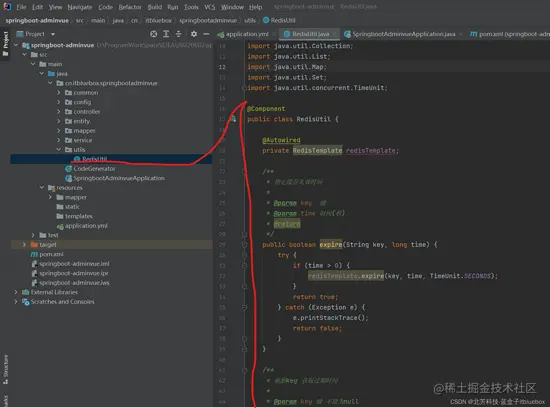
Task: Click the Spring bean gutter icon beside RedisUtil class
Action: pyautogui.click(x=233, y=119)
